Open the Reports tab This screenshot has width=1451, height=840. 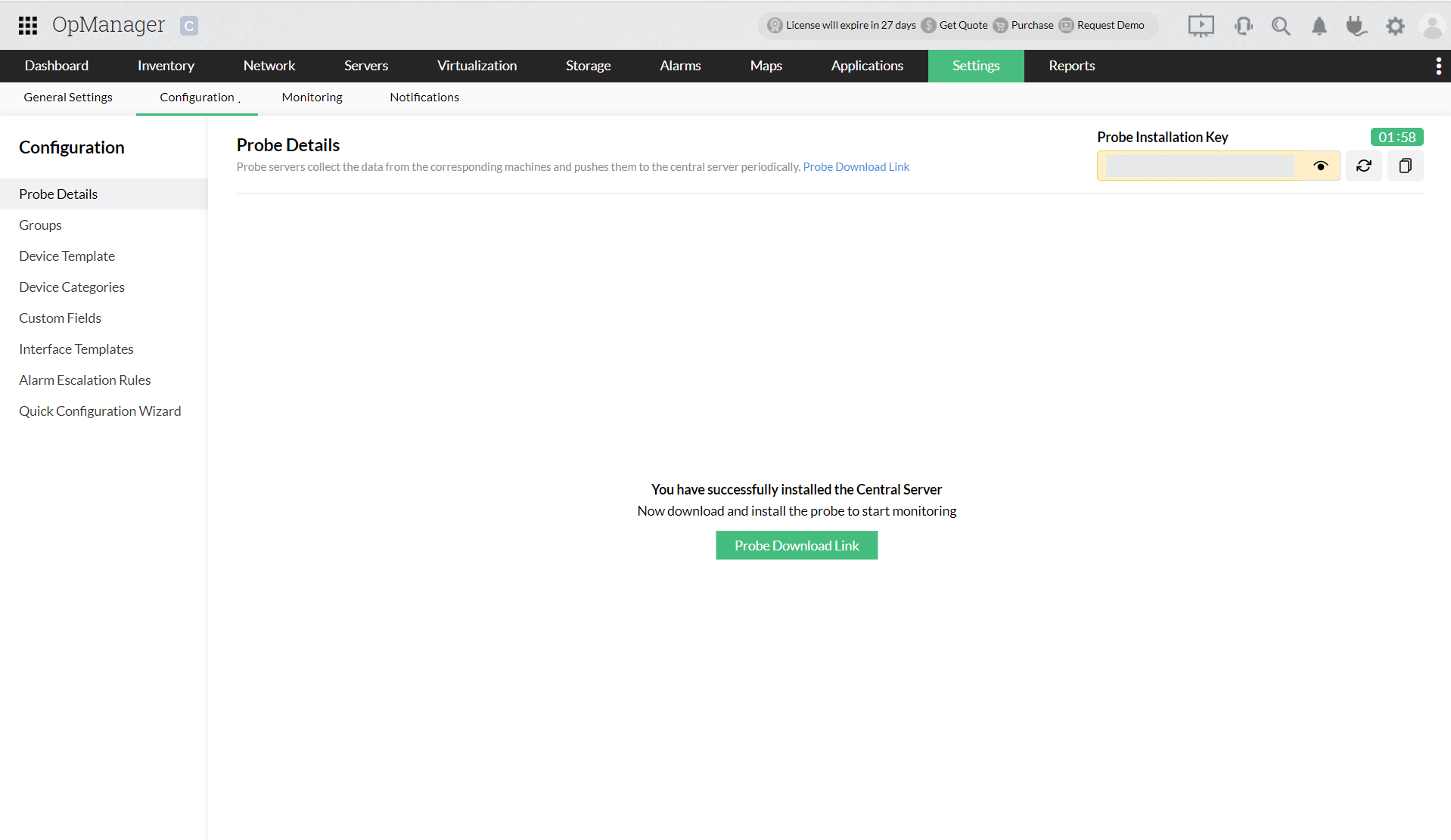(x=1072, y=66)
